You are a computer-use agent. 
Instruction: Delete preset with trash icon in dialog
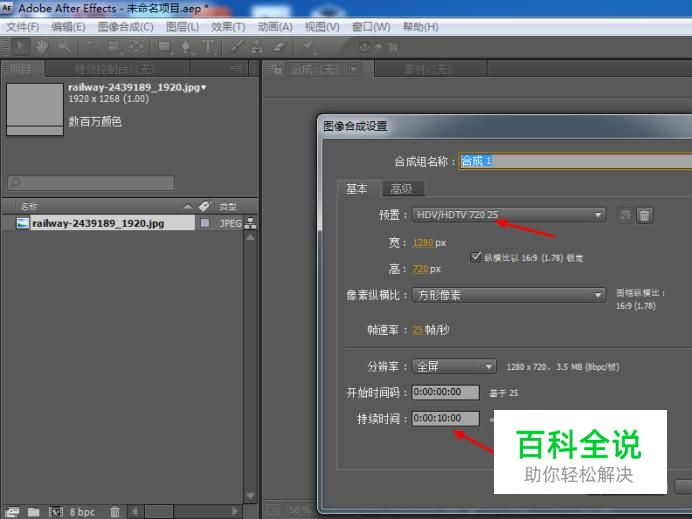[644, 215]
